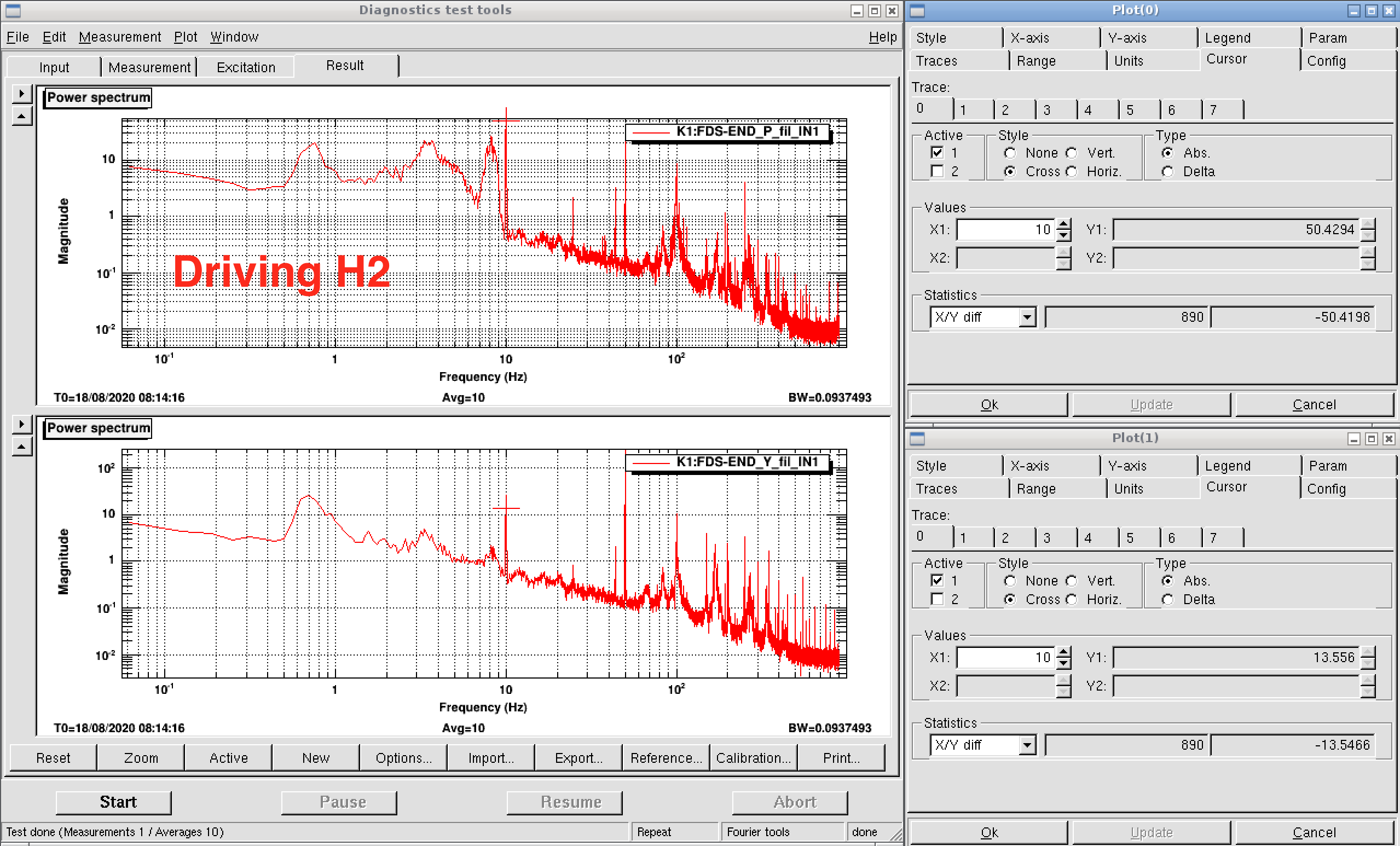Screen dimensions: 1400x846
Task: Select Vert. cursor style in Plot(1)
Action: tap(1071, 581)
